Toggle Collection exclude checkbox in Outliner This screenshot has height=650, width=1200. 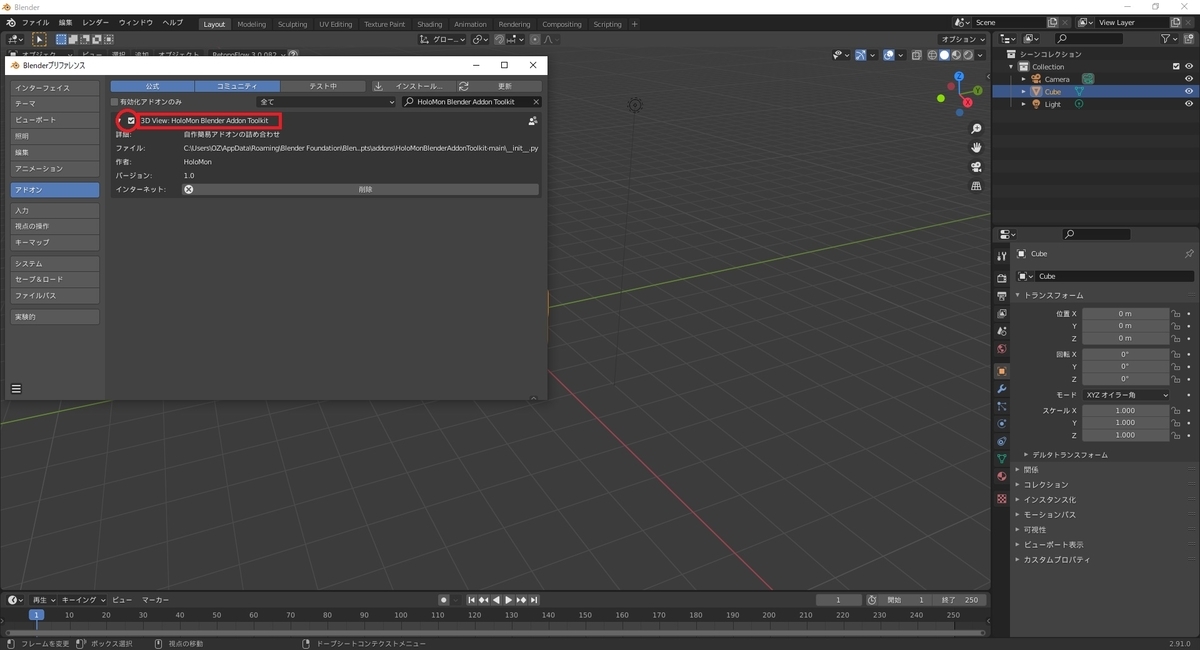pyautogui.click(x=1176, y=67)
